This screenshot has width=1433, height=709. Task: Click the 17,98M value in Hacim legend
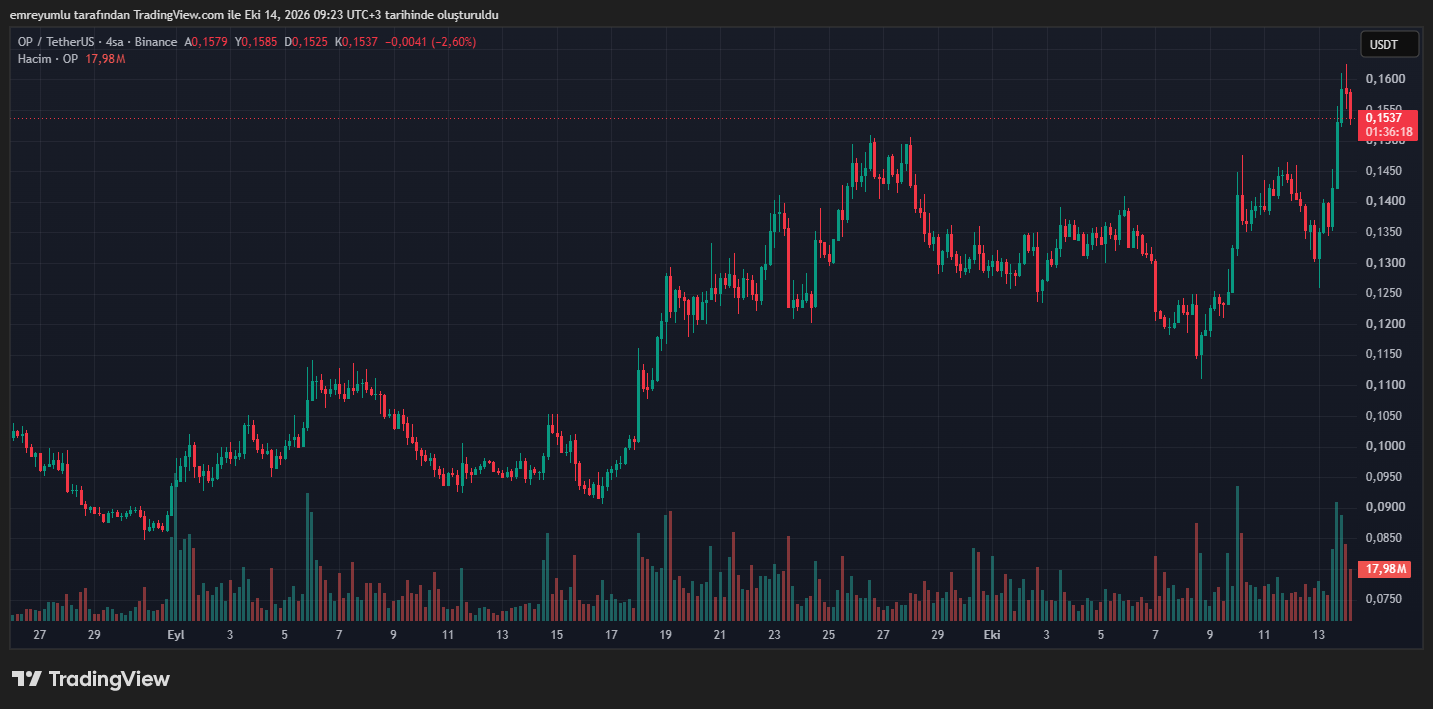click(x=105, y=59)
